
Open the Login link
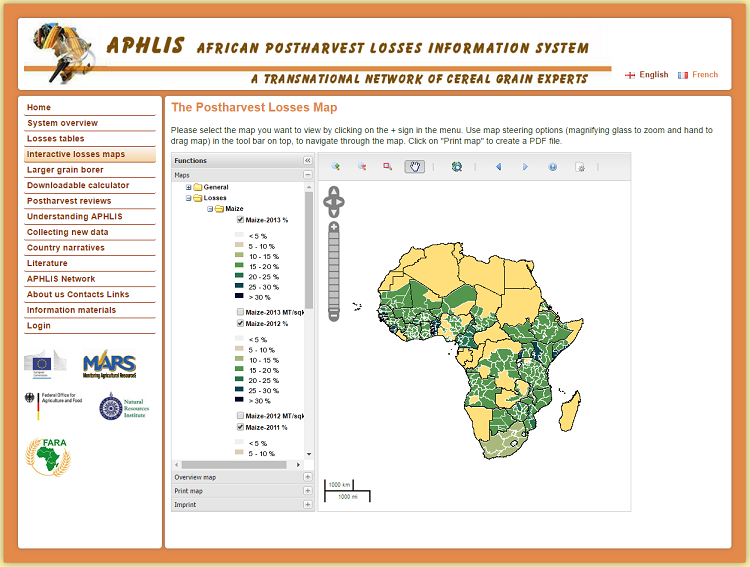click(90, 326)
